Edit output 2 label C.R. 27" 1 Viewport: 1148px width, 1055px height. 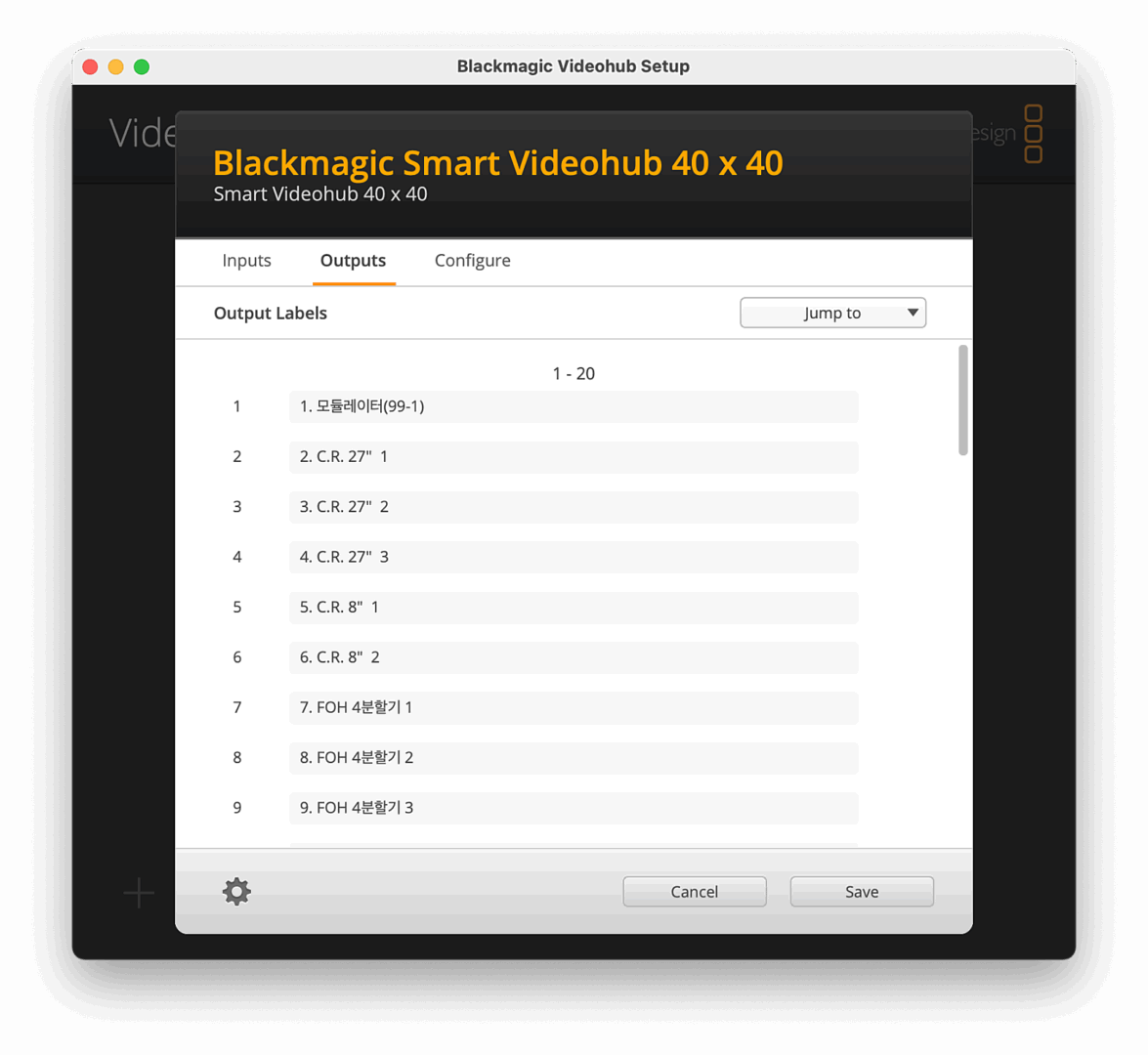[574, 457]
